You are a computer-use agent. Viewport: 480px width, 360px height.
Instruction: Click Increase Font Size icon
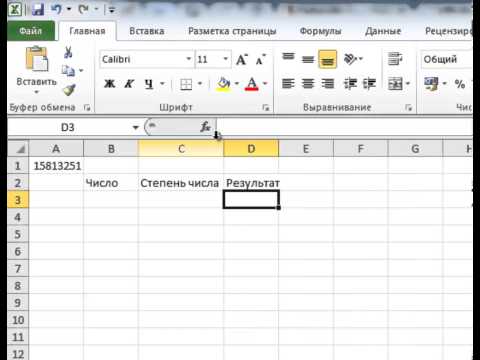[x=242, y=59]
